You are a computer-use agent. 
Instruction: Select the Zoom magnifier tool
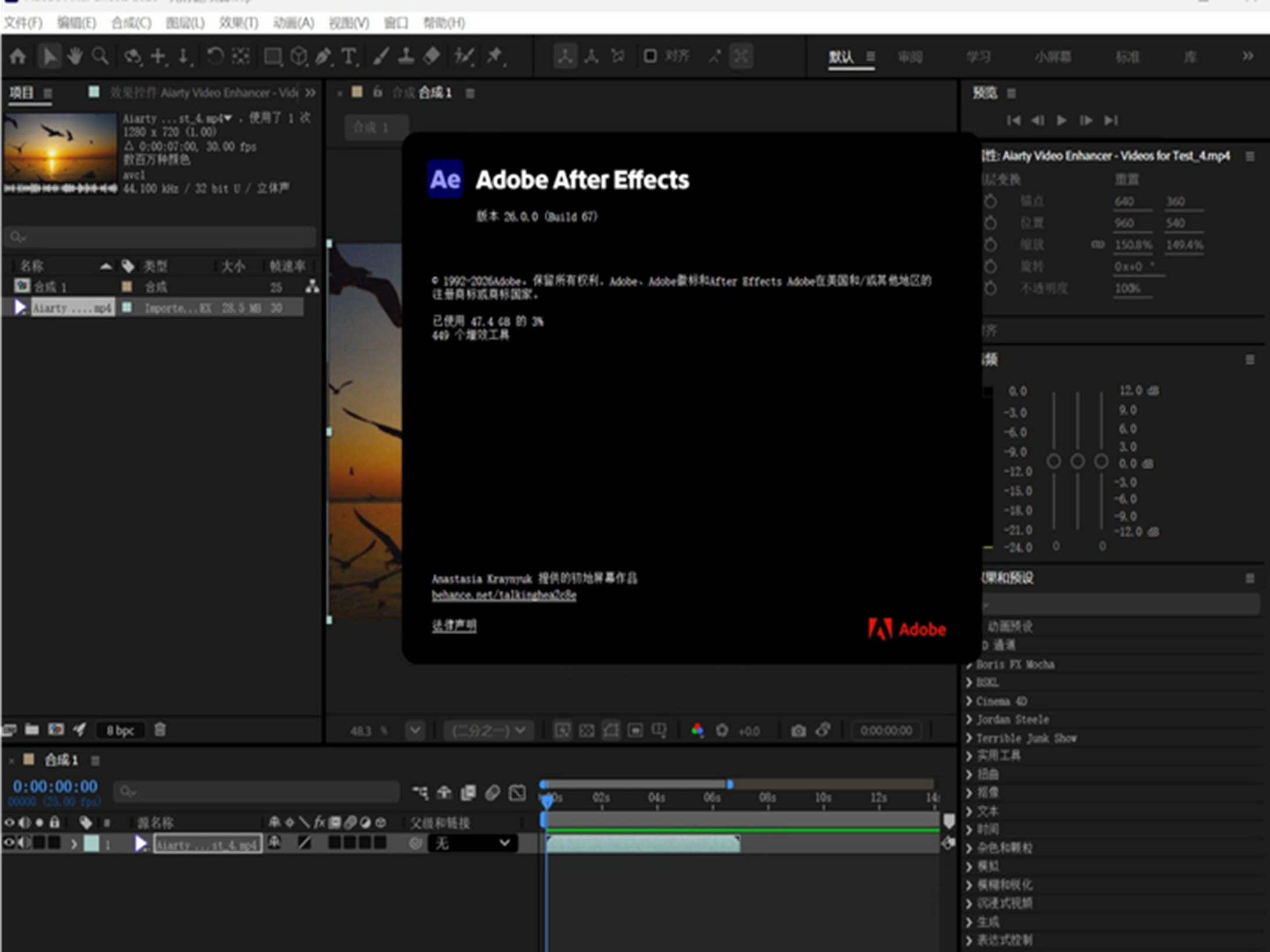[x=100, y=56]
